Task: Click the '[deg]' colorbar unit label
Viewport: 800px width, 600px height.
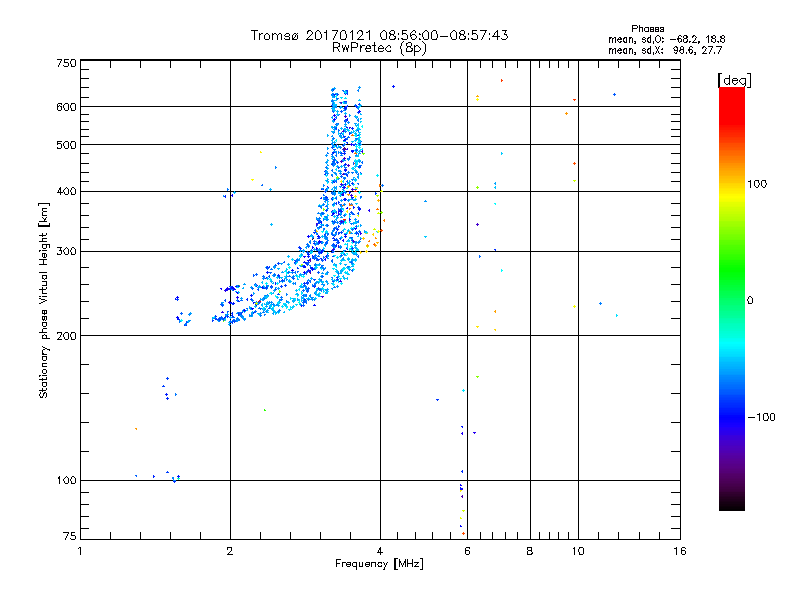Action: [734, 80]
